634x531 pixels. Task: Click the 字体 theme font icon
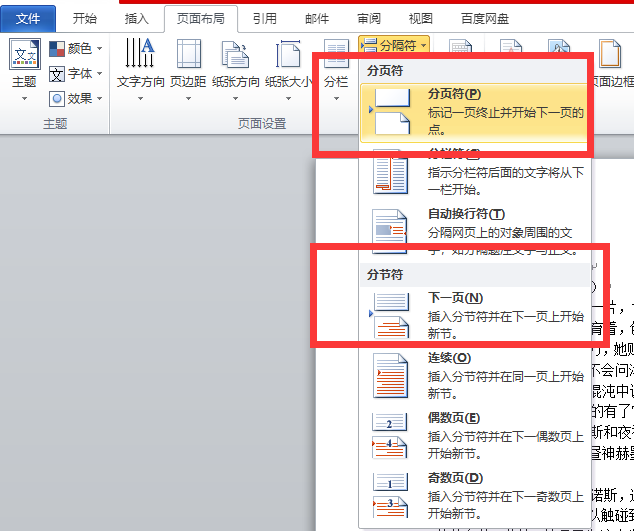(57, 74)
